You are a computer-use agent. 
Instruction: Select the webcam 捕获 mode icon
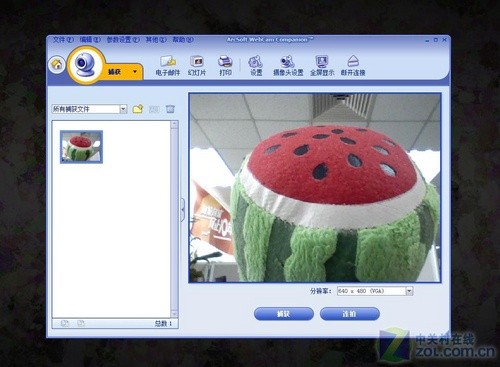point(86,64)
